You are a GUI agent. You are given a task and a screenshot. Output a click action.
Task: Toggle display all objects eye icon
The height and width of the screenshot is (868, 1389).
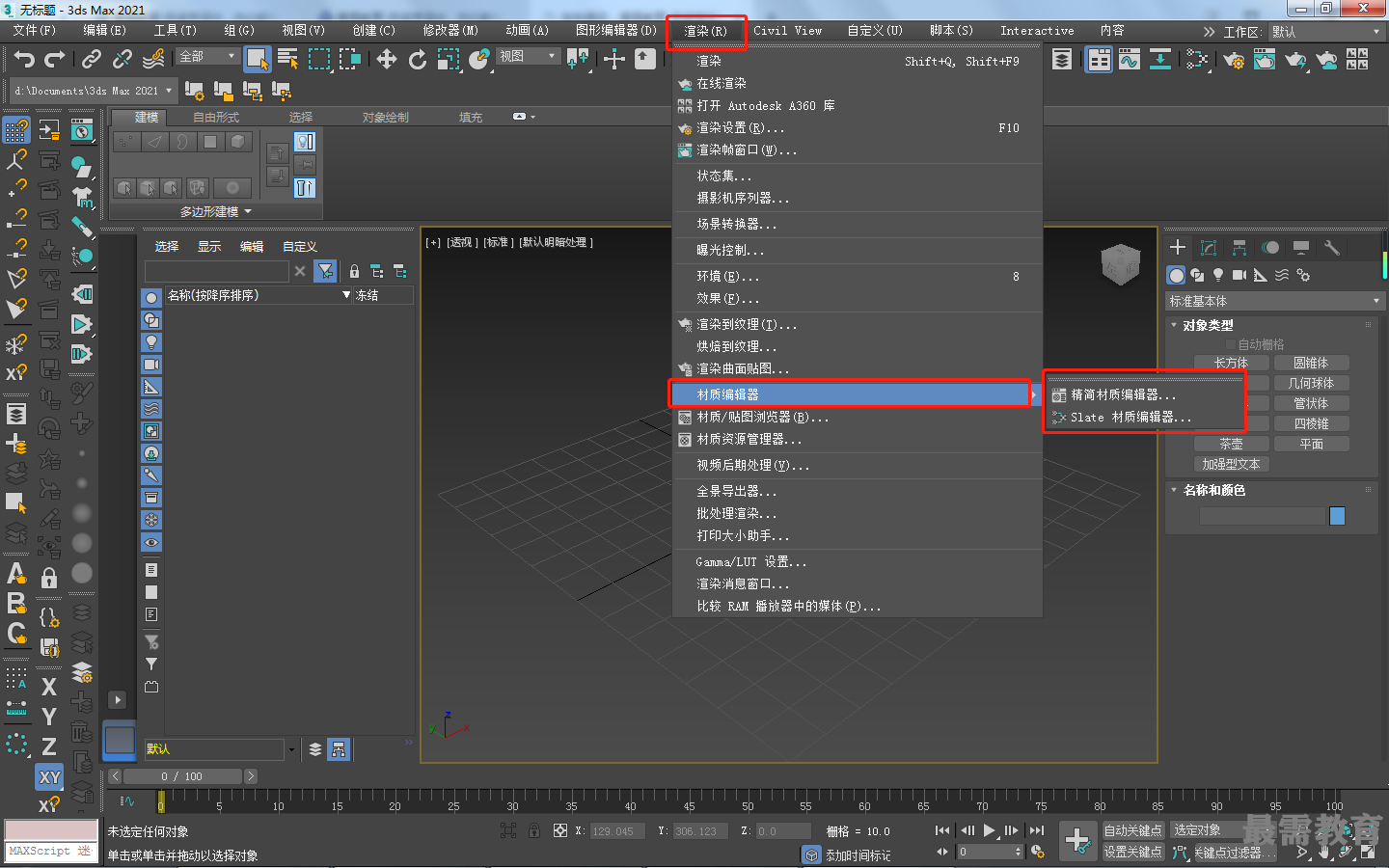click(151, 543)
